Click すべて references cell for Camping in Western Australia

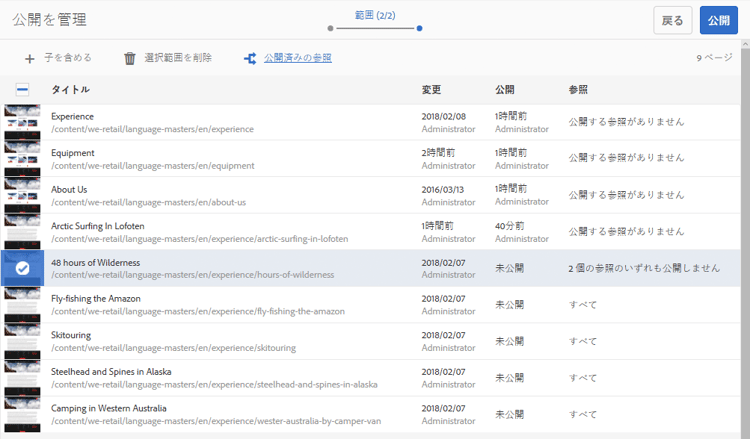583,415
